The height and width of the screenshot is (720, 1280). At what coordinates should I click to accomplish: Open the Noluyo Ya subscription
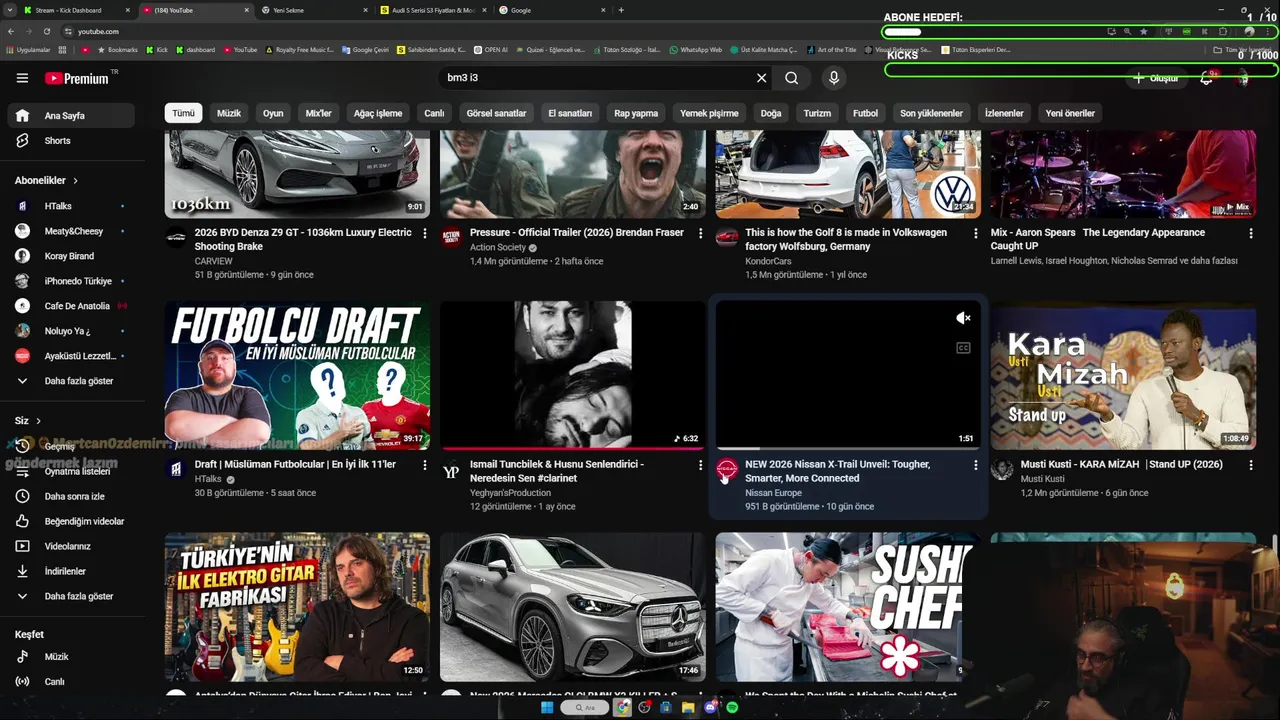coord(69,331)
